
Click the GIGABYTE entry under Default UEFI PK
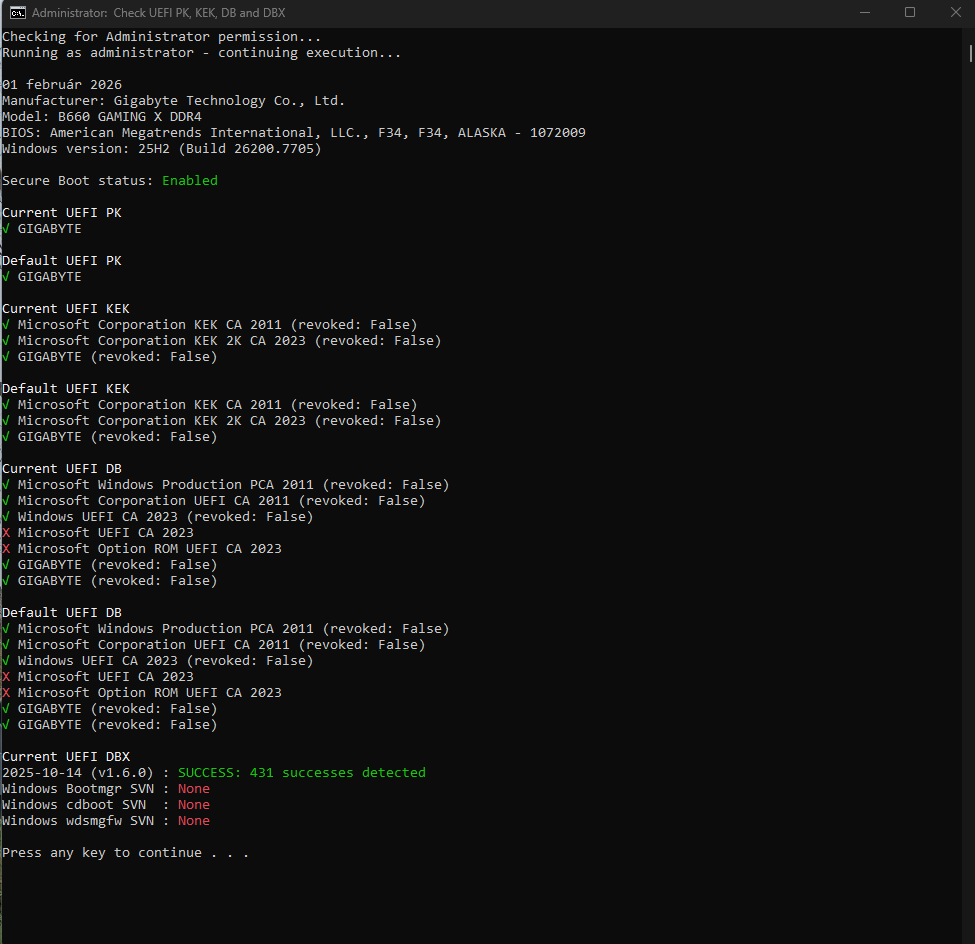(x=50, y=277)
